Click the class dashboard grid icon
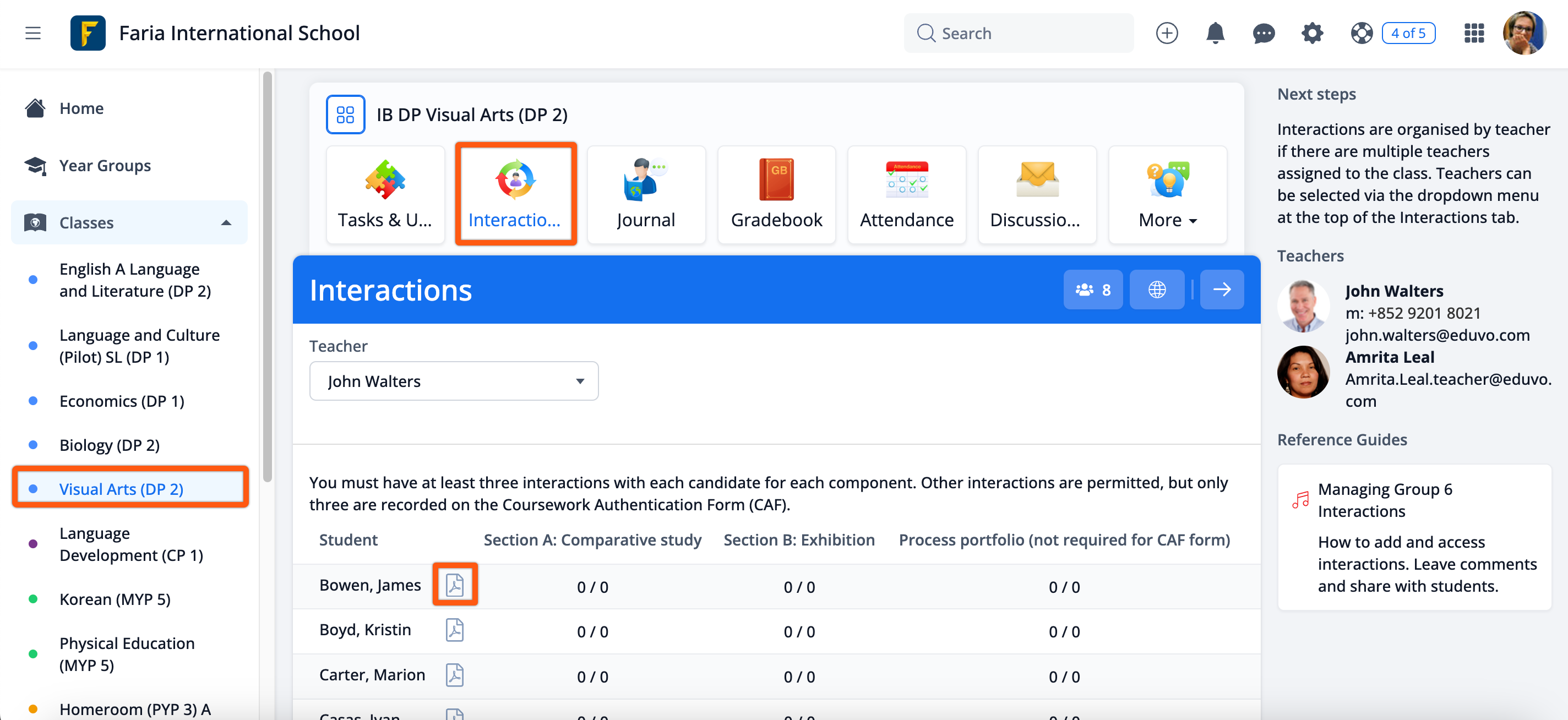The height and width of the screenshot is (720, 1568). click(345, 114)
